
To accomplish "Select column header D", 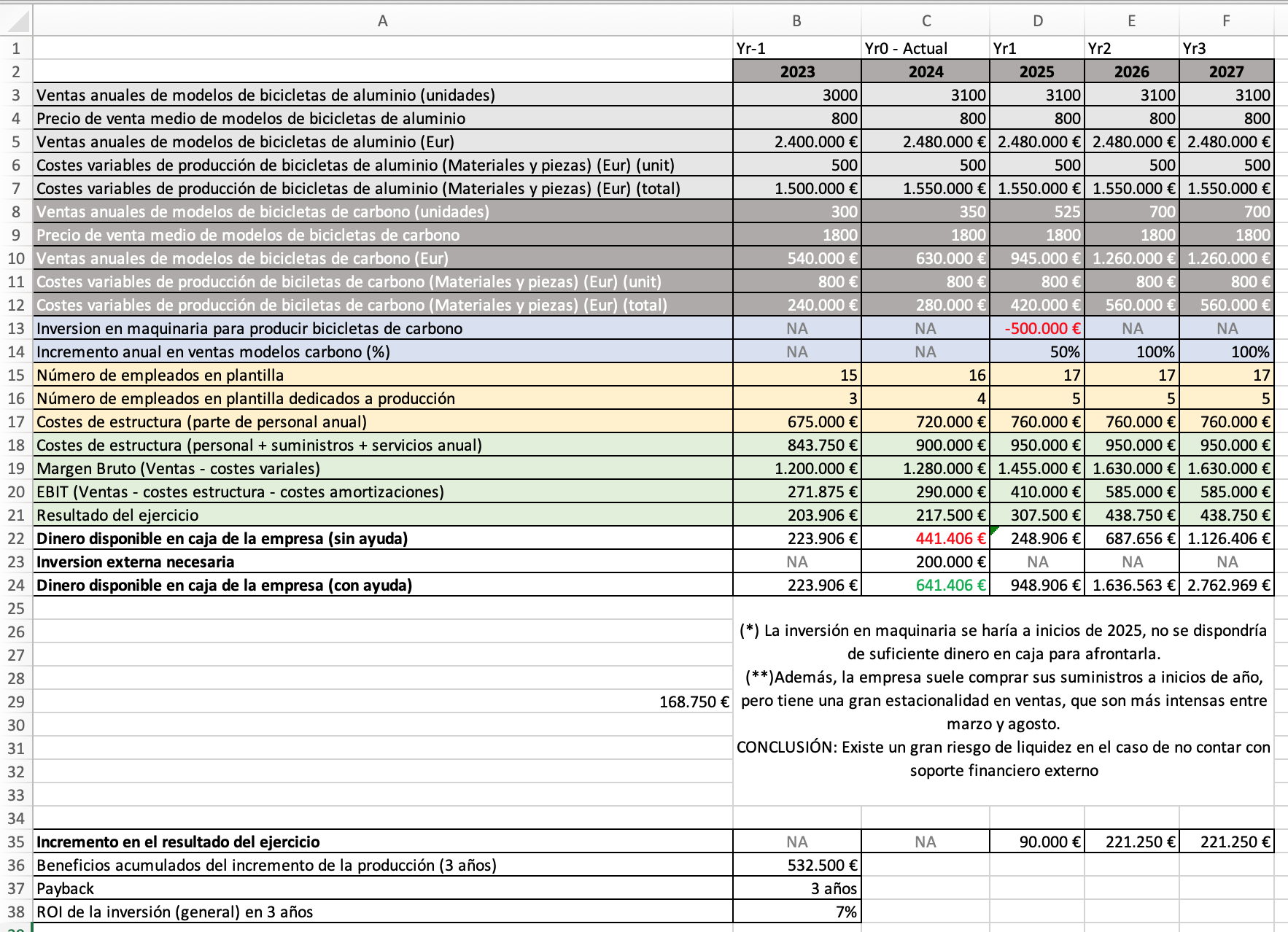I will click(x=1038, y=20).
